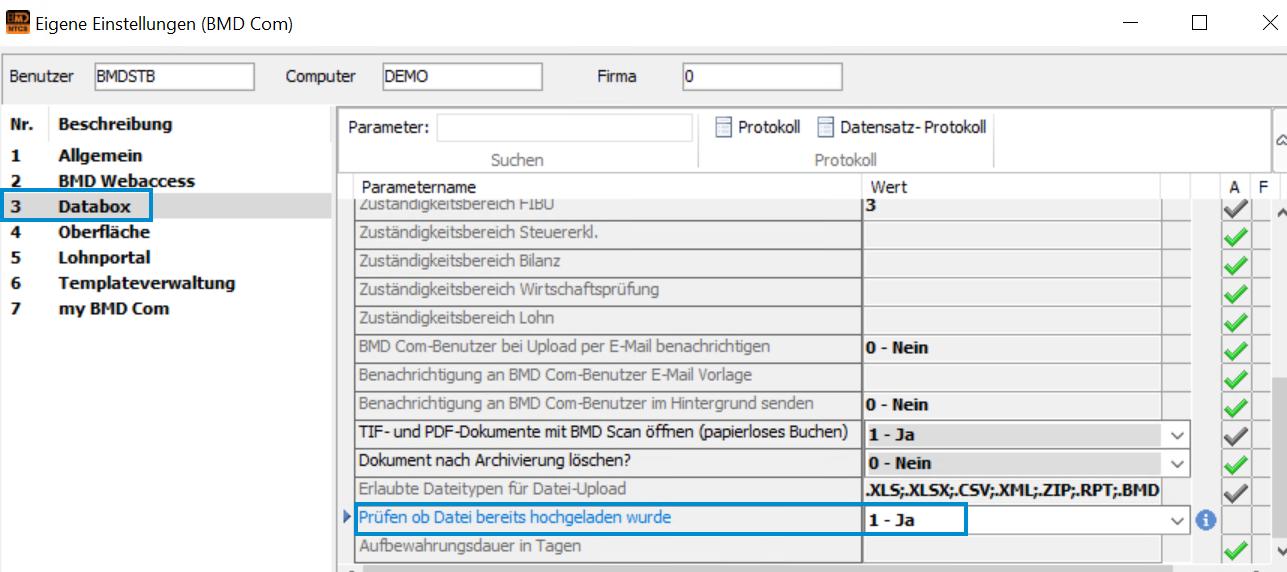Toggle gray checkmark for Erlaubte Dateitypen row
Viewport: 1287px width, 572px height.
(x=1236, y=492)
